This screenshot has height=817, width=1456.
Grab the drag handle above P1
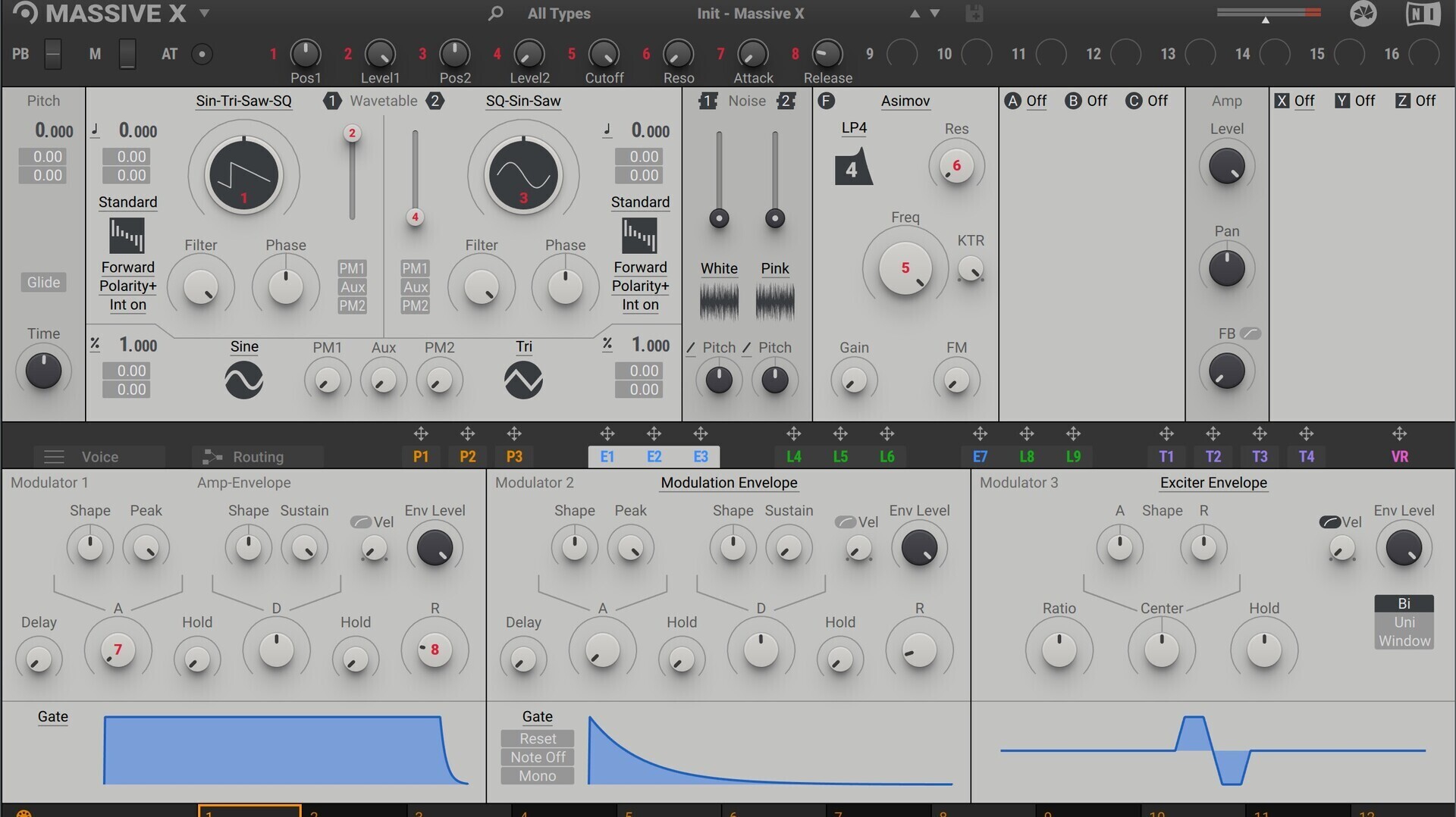tap(421, 434)
